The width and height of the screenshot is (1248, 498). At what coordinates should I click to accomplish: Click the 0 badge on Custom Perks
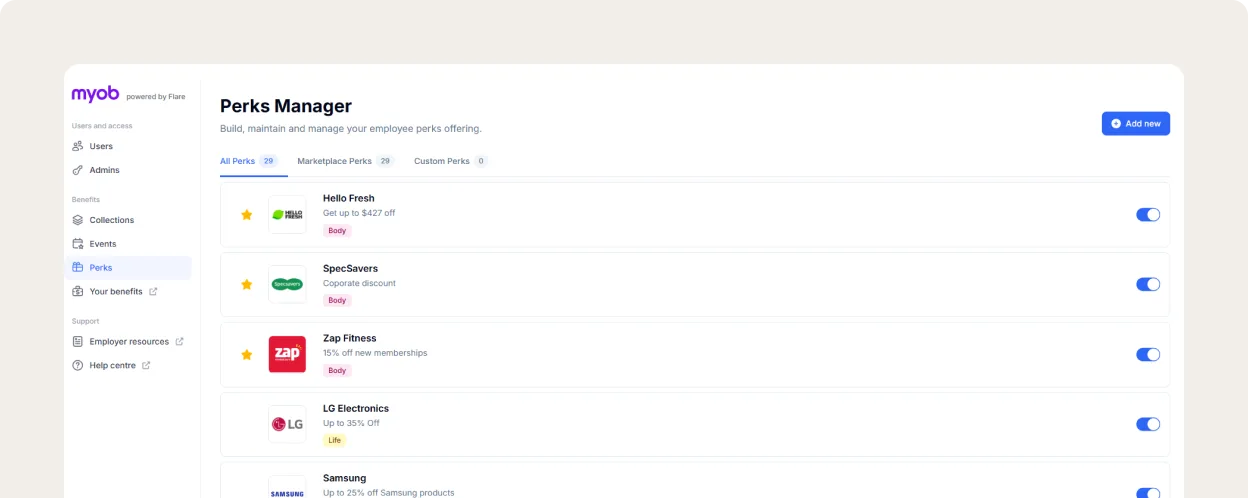tap(481, 161)
